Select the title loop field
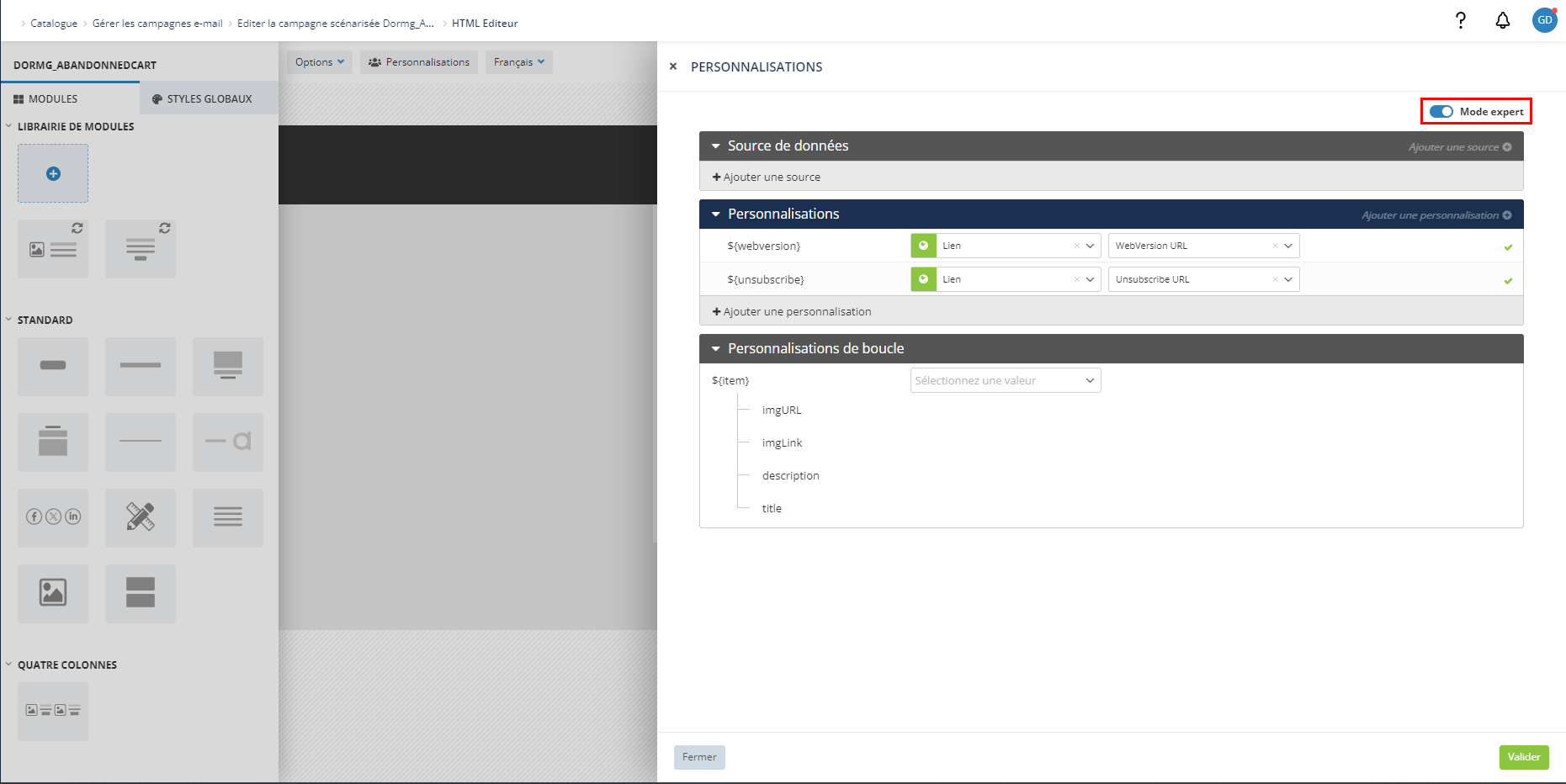The height and width of the screenshot is (784, 1566). coord(772,509)
